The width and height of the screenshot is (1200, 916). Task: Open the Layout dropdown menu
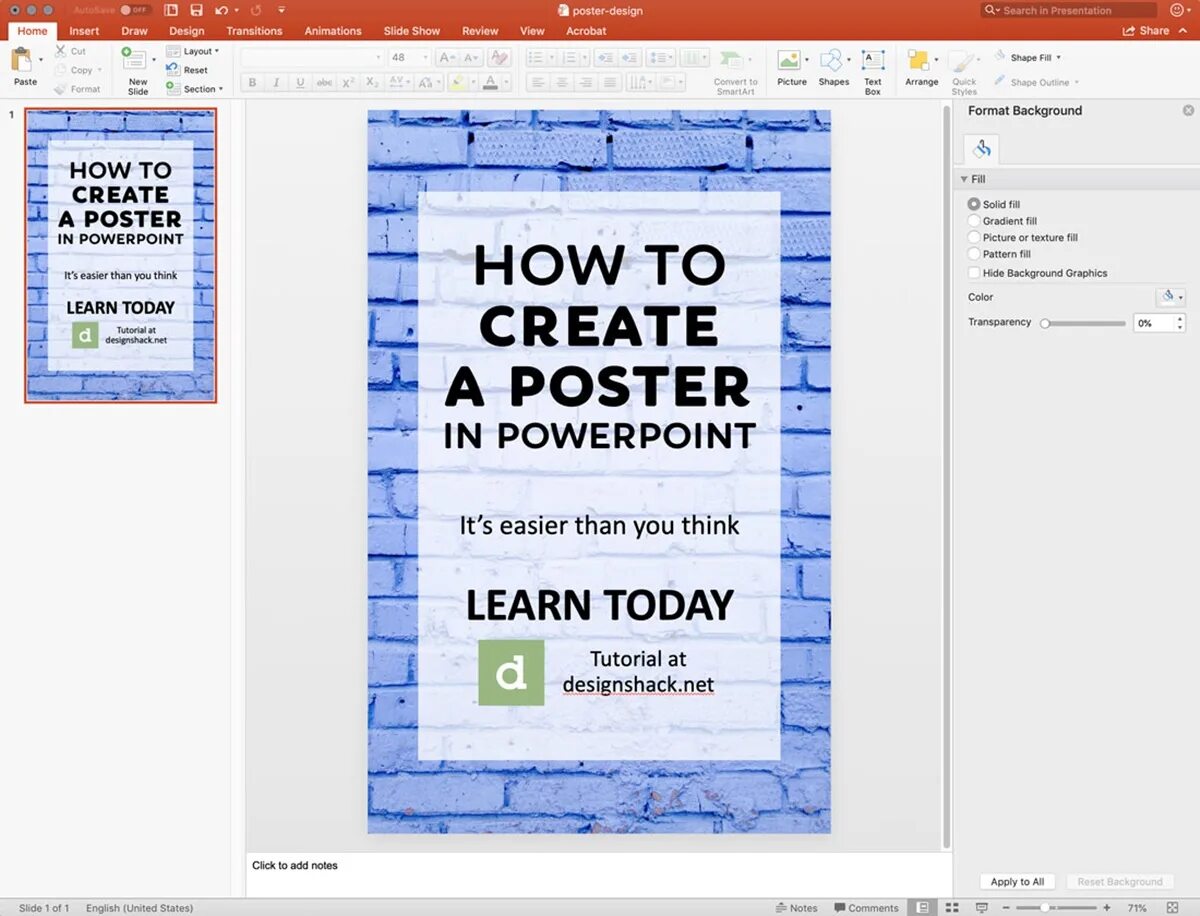click(200, 51)
